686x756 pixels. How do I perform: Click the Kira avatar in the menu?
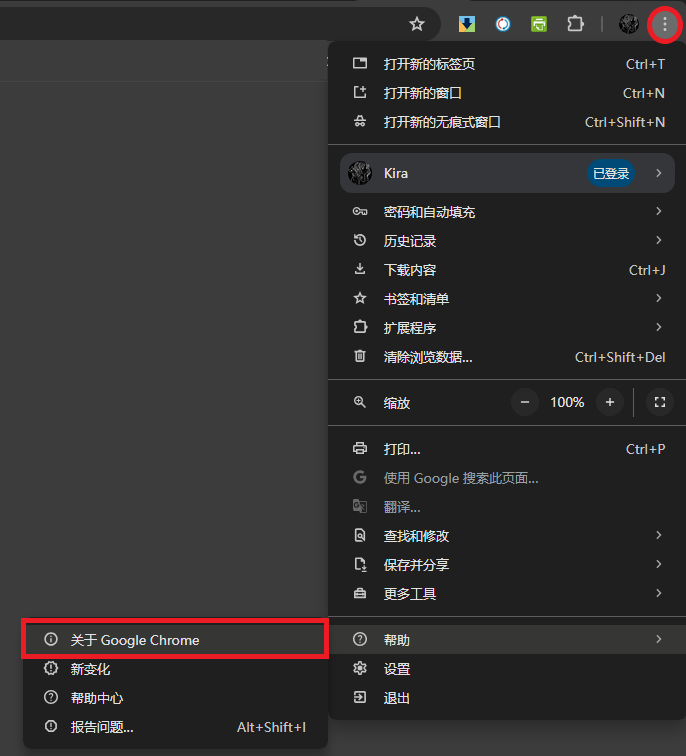360,173
